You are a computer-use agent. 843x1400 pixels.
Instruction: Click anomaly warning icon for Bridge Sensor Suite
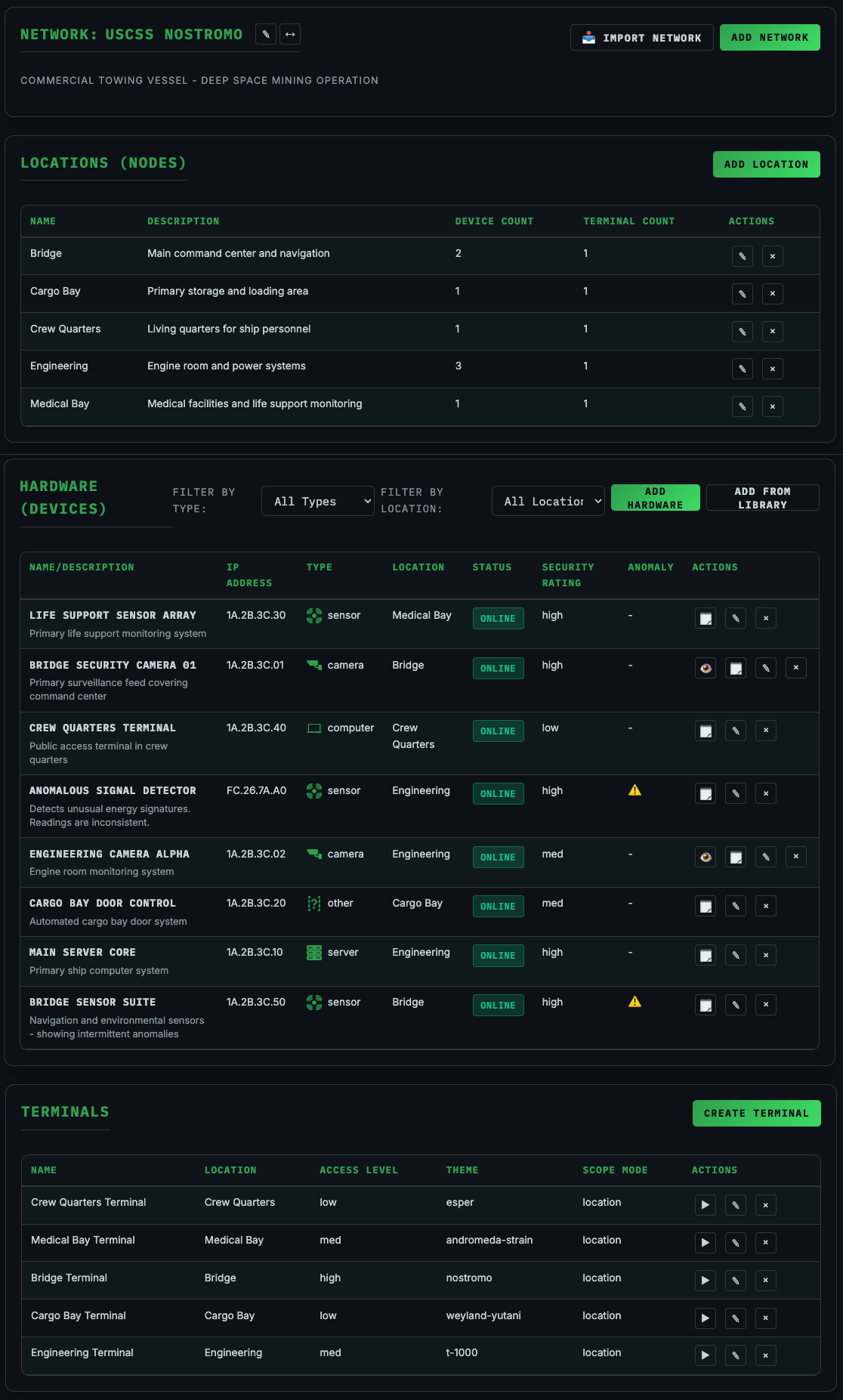(x=635, y=1002)
